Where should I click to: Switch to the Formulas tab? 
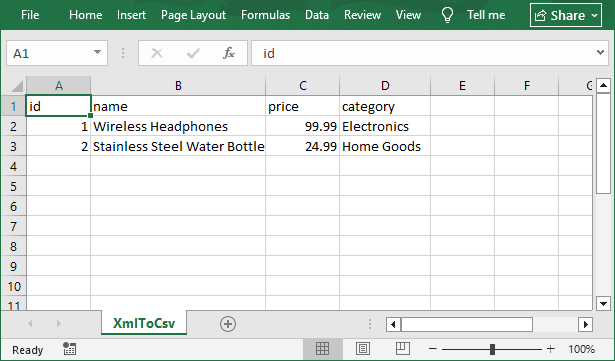click(266, 15)
